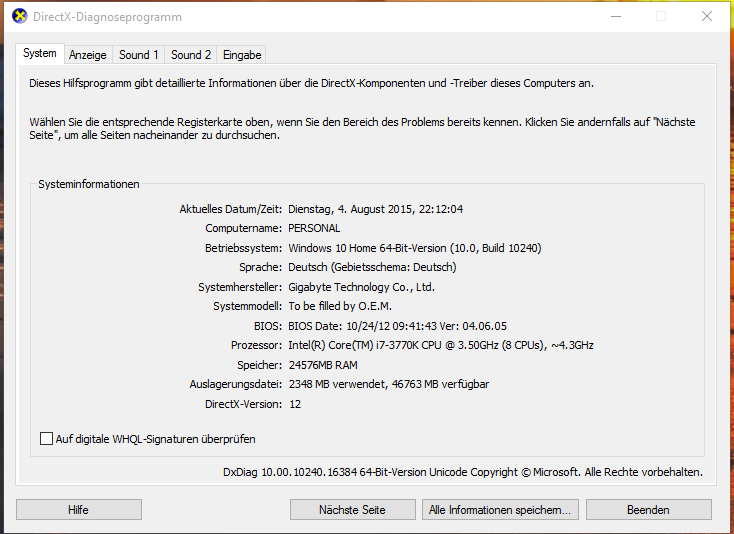Click the Hilfe button
The image size is (734, 534).
79,509
